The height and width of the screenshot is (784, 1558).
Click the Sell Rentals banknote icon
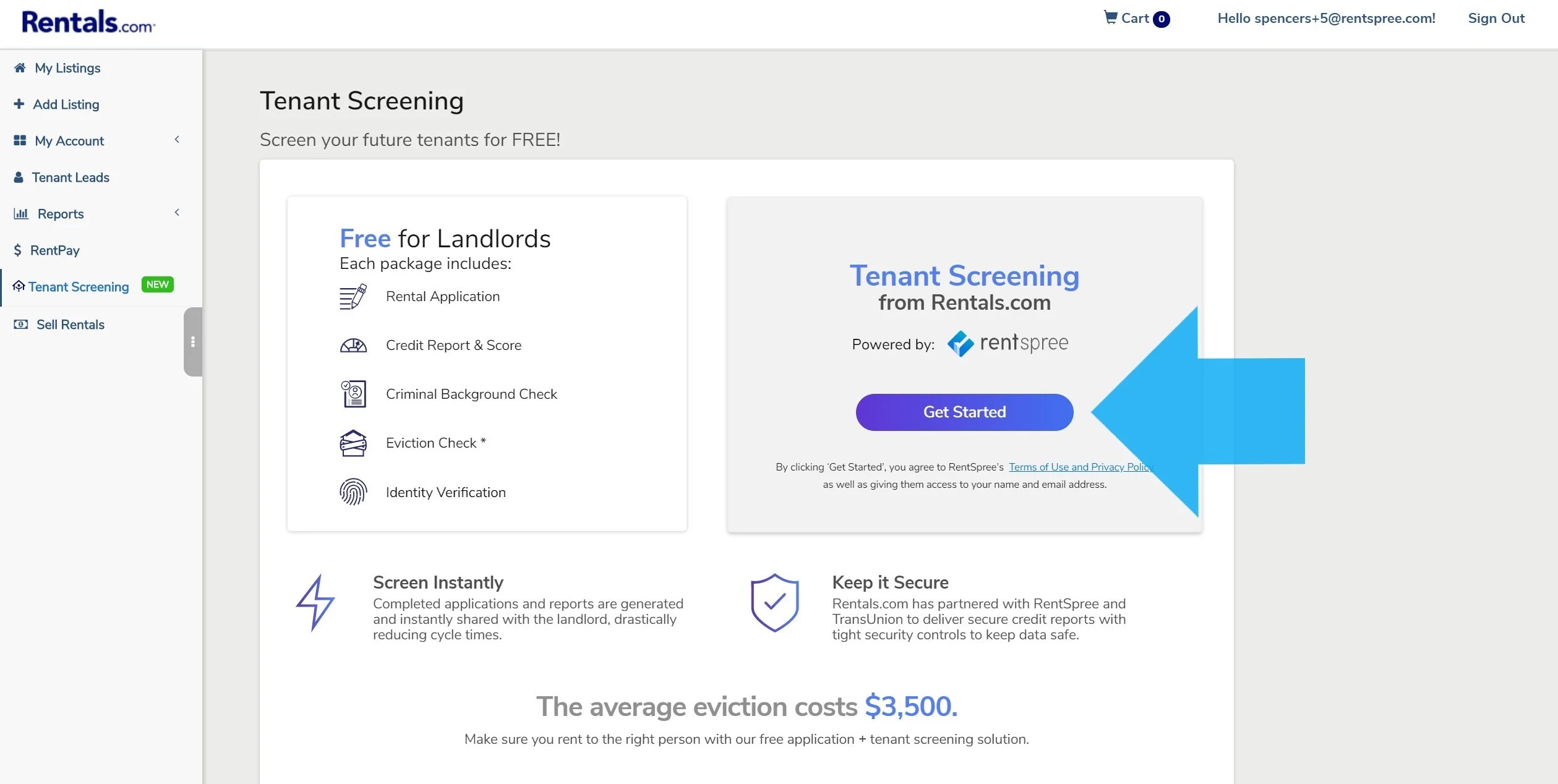pyautogui.click(x=20, y=324)
